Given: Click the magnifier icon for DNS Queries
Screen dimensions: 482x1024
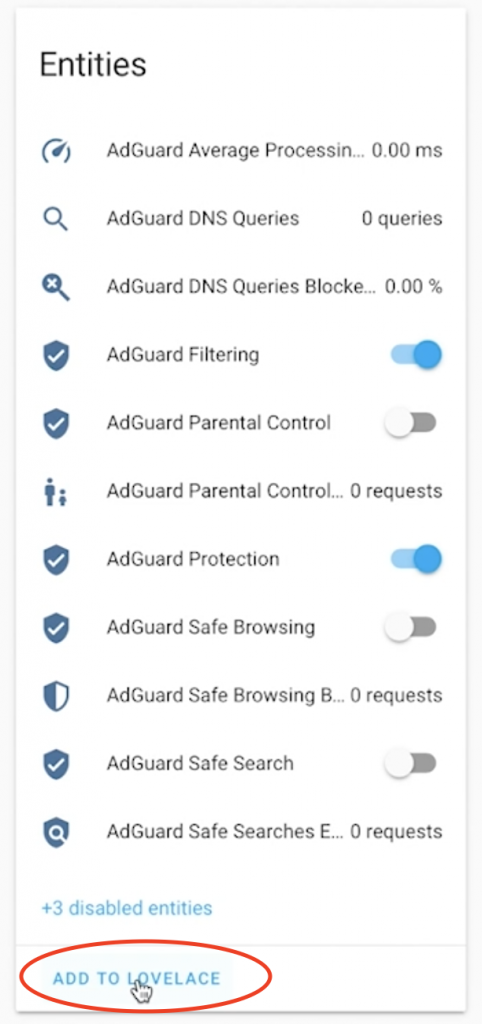Looking at the screenshot, I should (56, 219).
